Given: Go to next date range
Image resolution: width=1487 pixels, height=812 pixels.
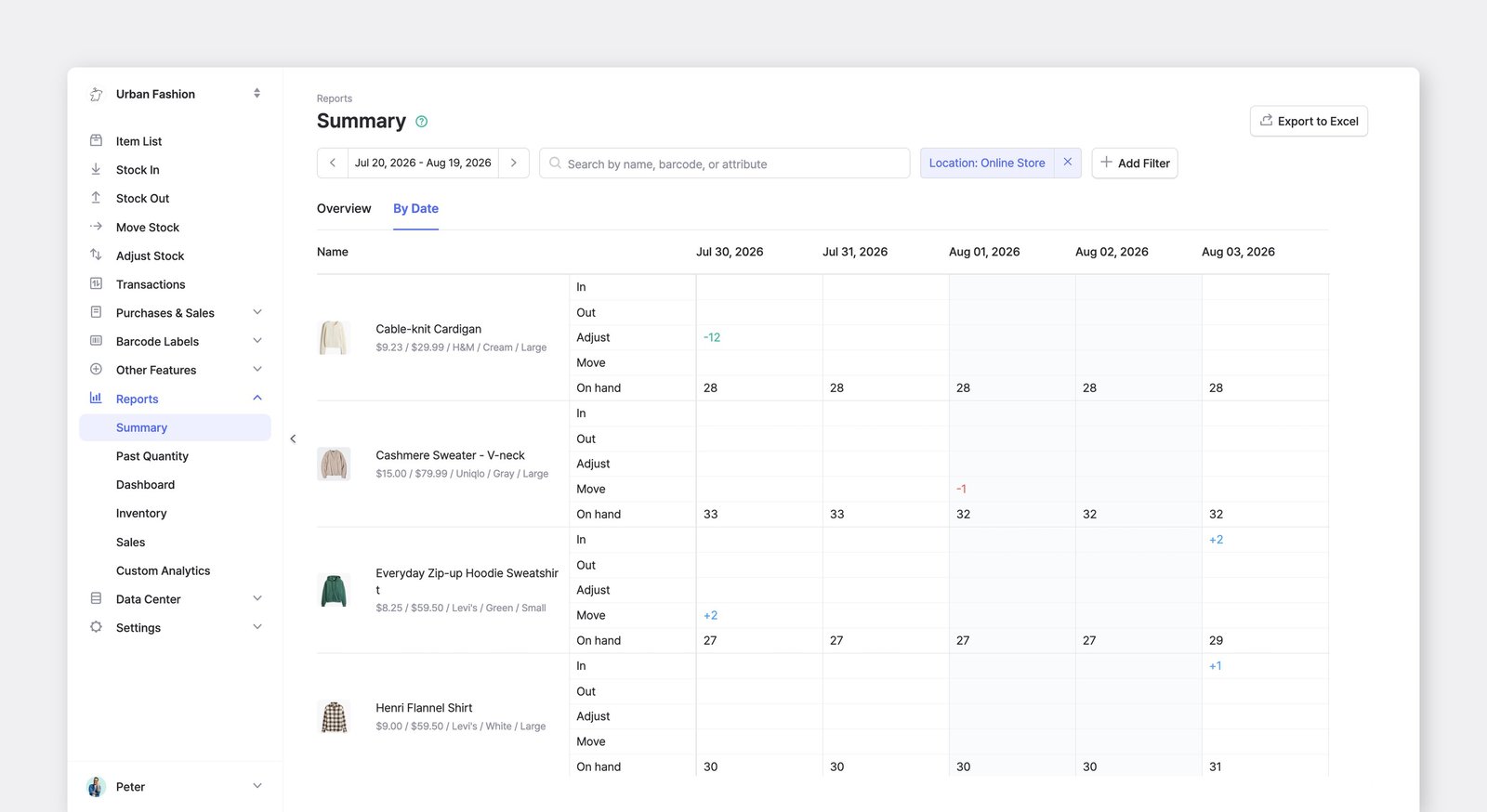Looking at the screenshot, I should (514, 163).
